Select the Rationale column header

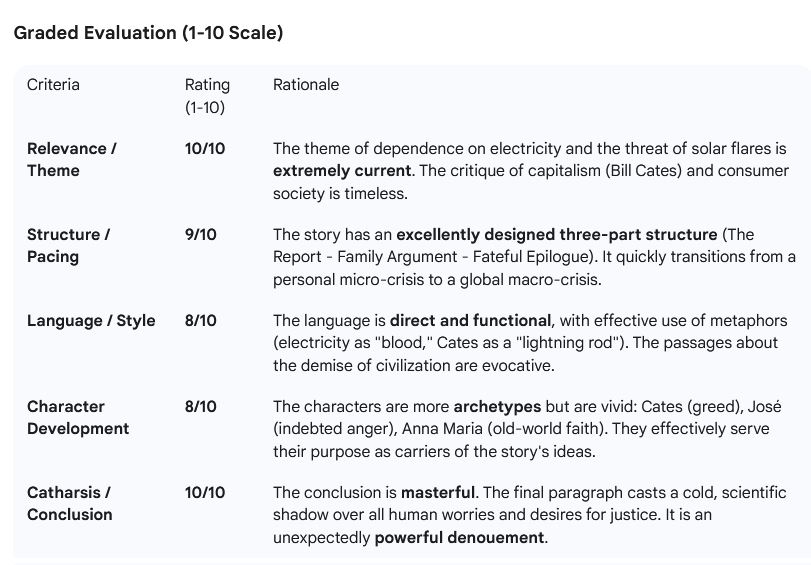point(306,85)
